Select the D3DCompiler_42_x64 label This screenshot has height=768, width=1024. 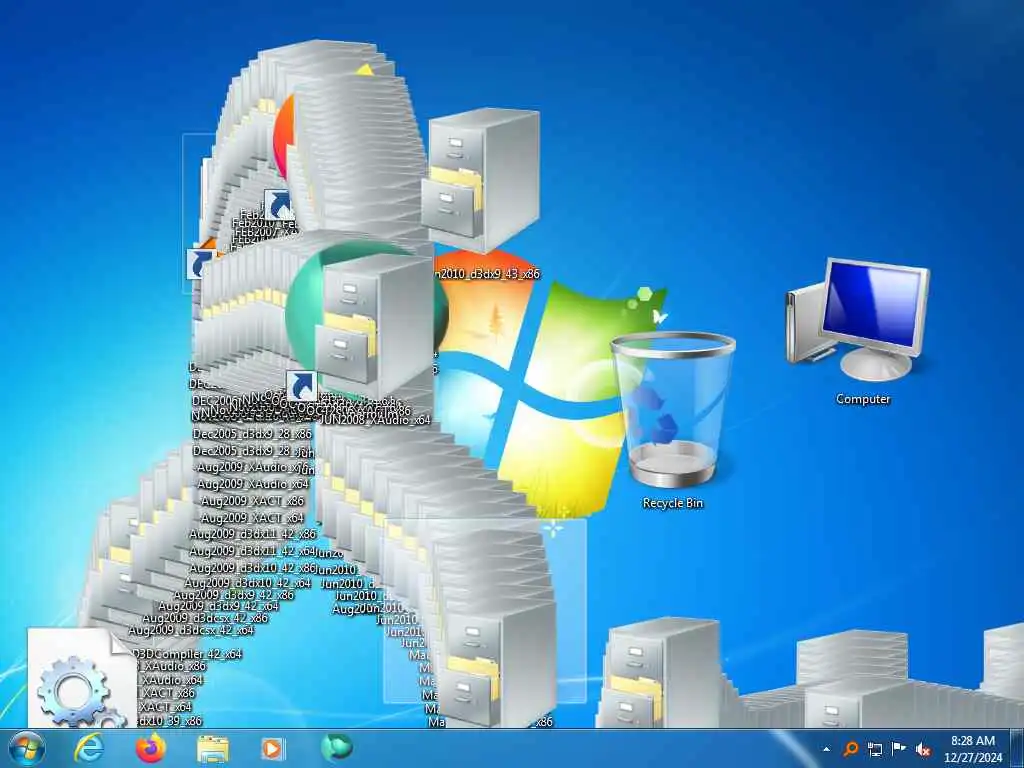point(187,654)
